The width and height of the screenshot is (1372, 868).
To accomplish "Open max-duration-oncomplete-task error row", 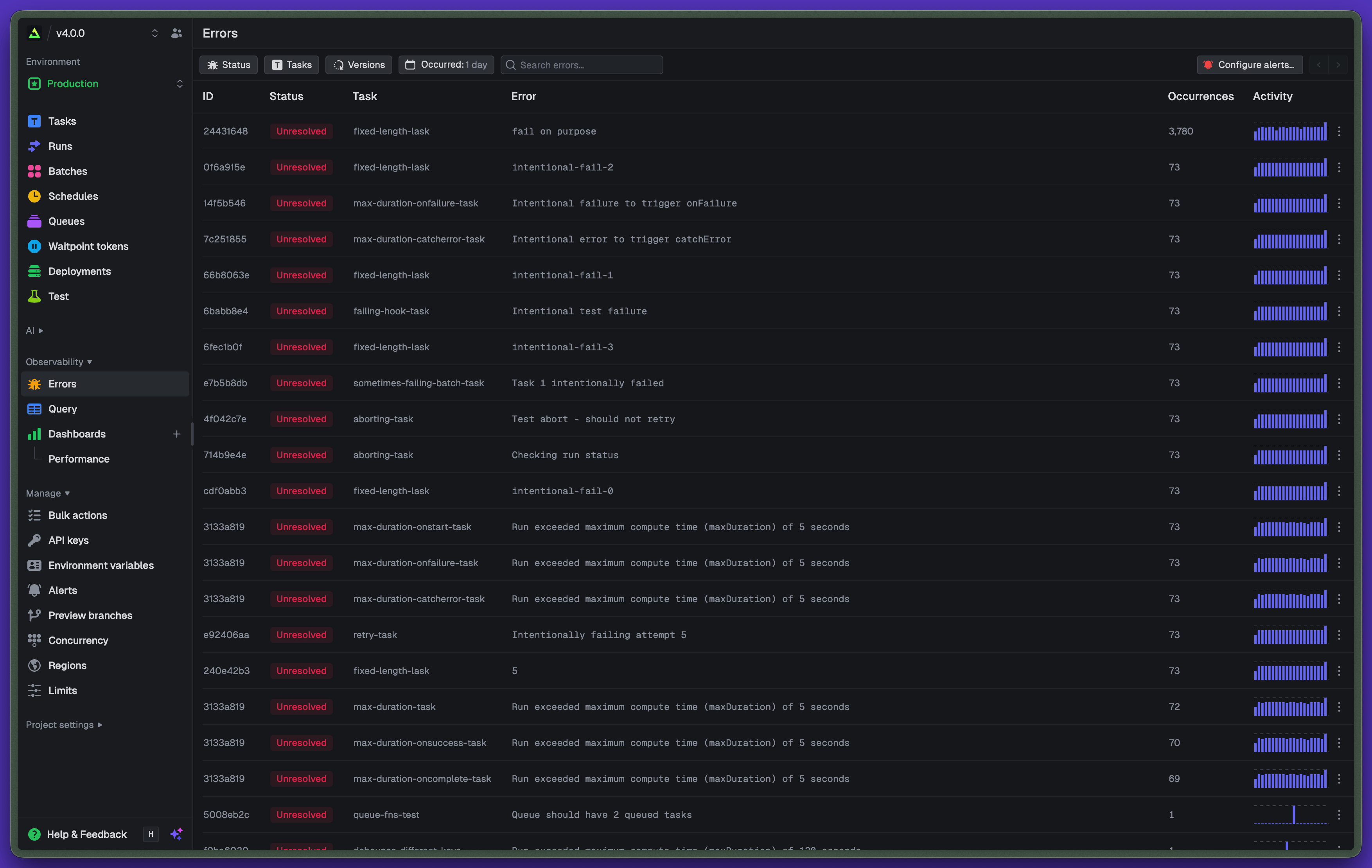I will (x=772, y=778).
